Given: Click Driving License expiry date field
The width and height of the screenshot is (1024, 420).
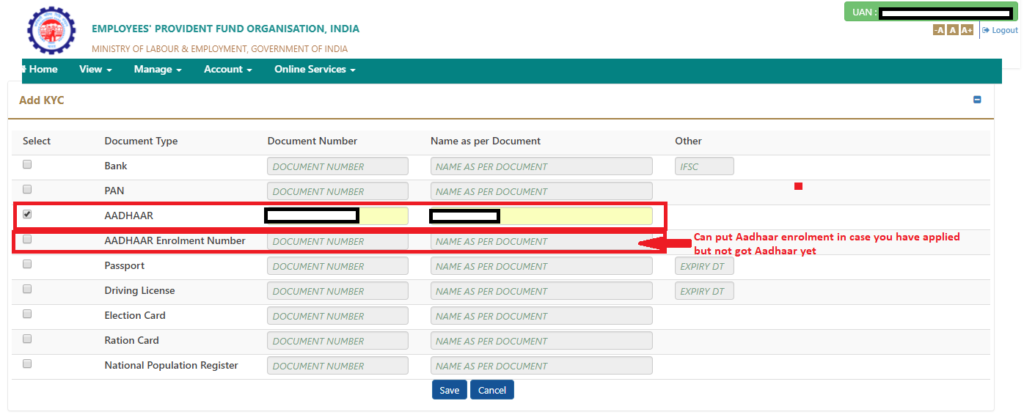Looking at the screenshot, I should coord(704,291).
